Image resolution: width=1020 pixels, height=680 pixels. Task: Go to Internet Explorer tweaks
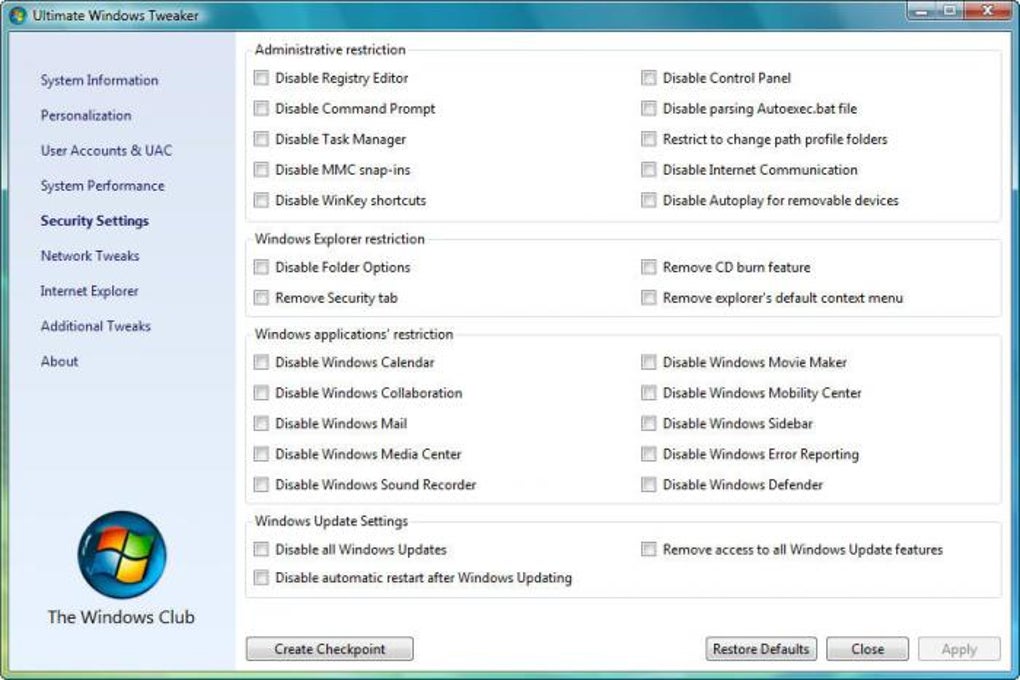[x=90, y=292]
